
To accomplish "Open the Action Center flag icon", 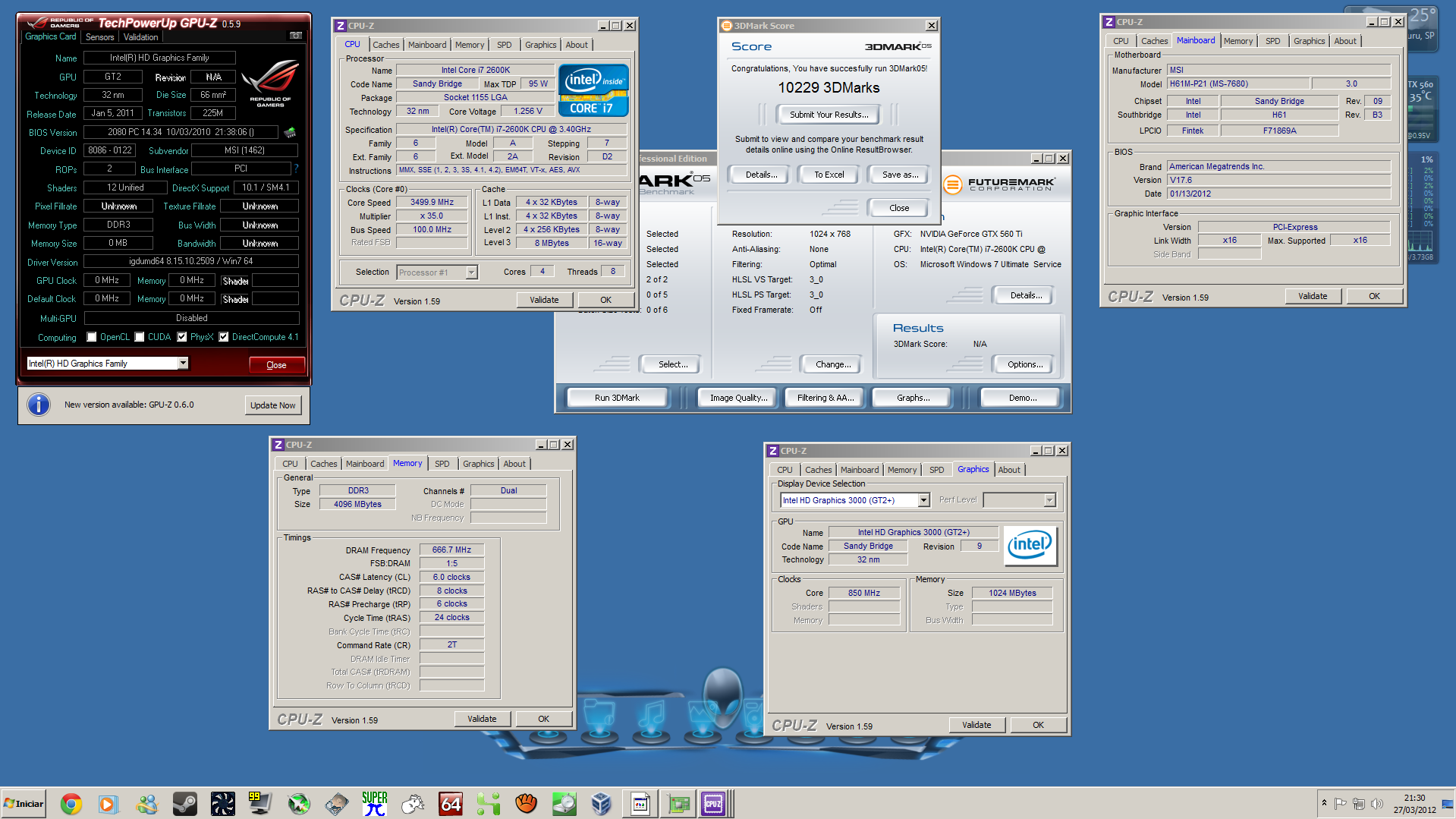I will coord(1340,803).
